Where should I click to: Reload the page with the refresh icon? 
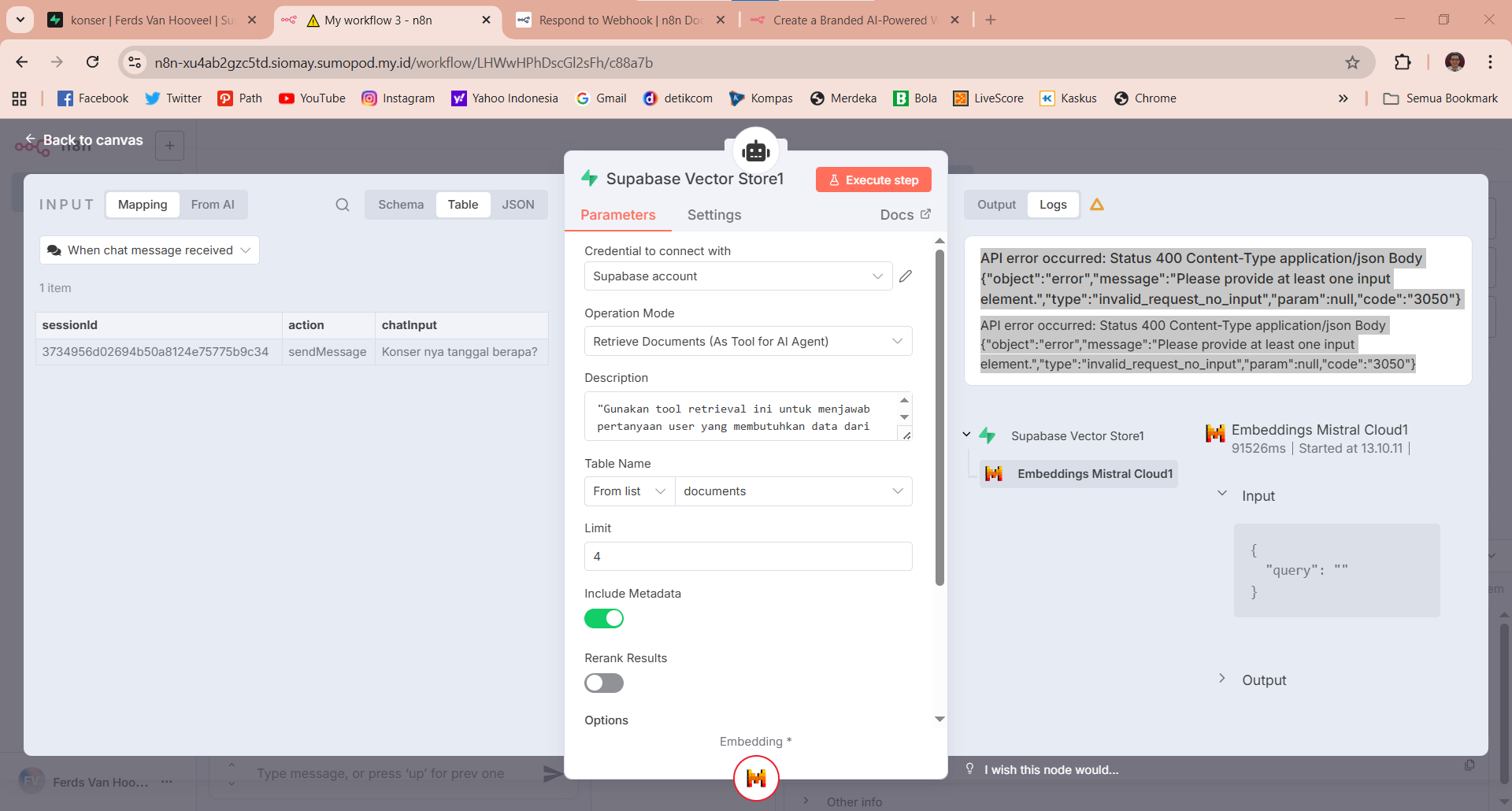pyautogui.click(x=93, y=62)
